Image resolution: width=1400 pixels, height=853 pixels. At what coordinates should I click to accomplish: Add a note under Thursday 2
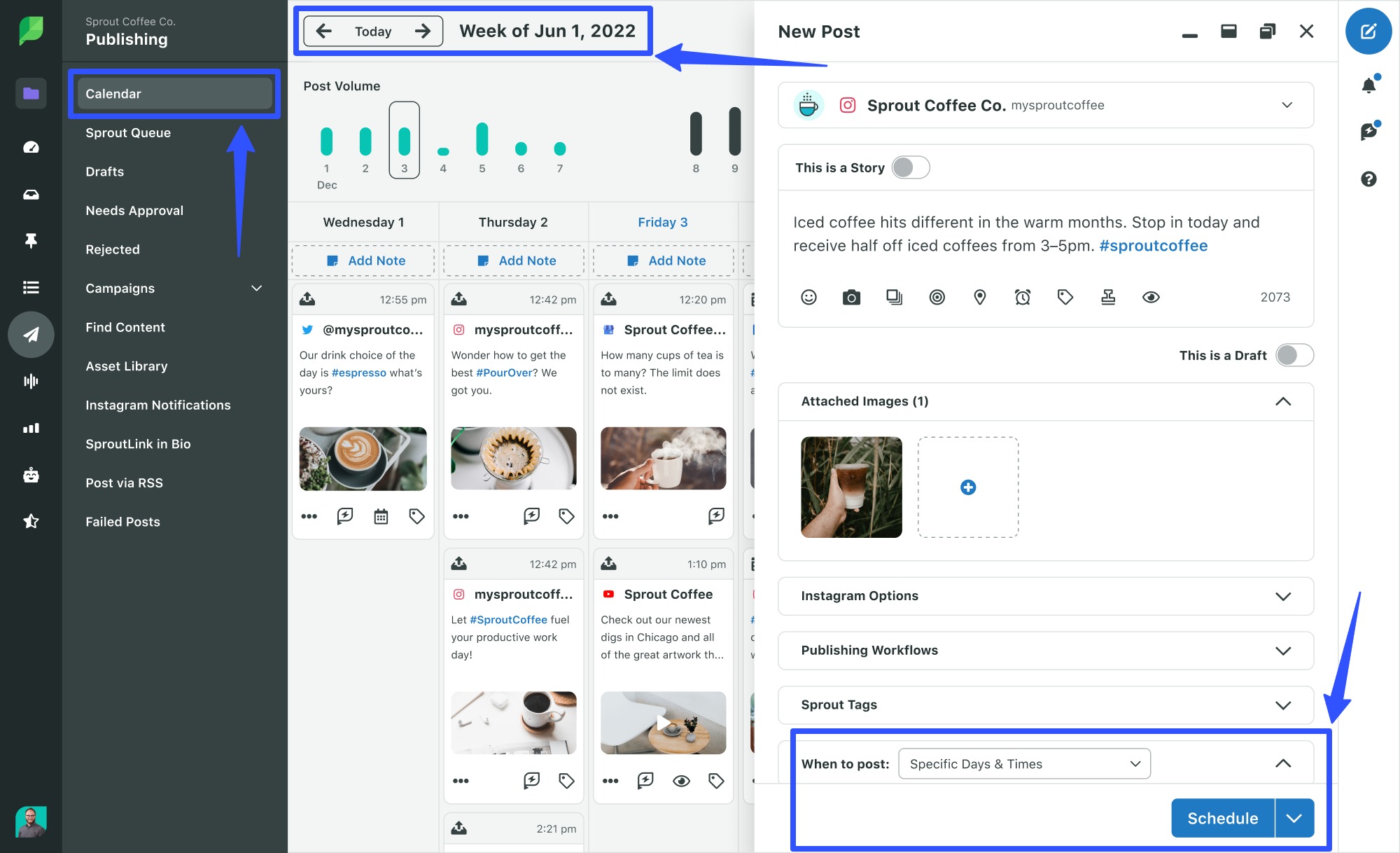[513, 260]
